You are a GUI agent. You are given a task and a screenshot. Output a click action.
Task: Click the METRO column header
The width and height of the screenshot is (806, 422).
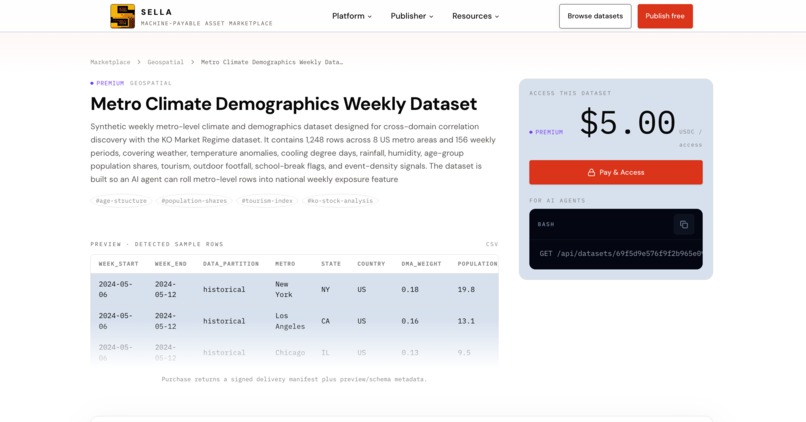click(285, 264)
